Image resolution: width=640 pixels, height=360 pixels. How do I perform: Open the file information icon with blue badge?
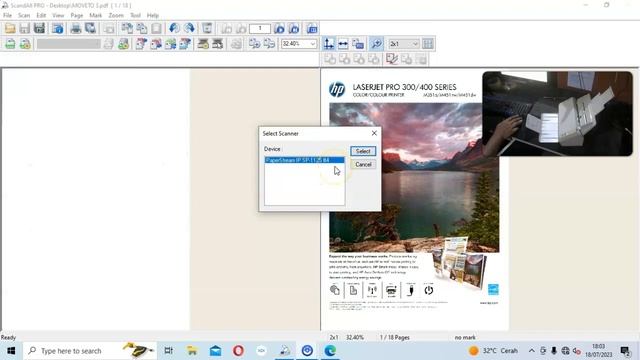pos(58,28)
